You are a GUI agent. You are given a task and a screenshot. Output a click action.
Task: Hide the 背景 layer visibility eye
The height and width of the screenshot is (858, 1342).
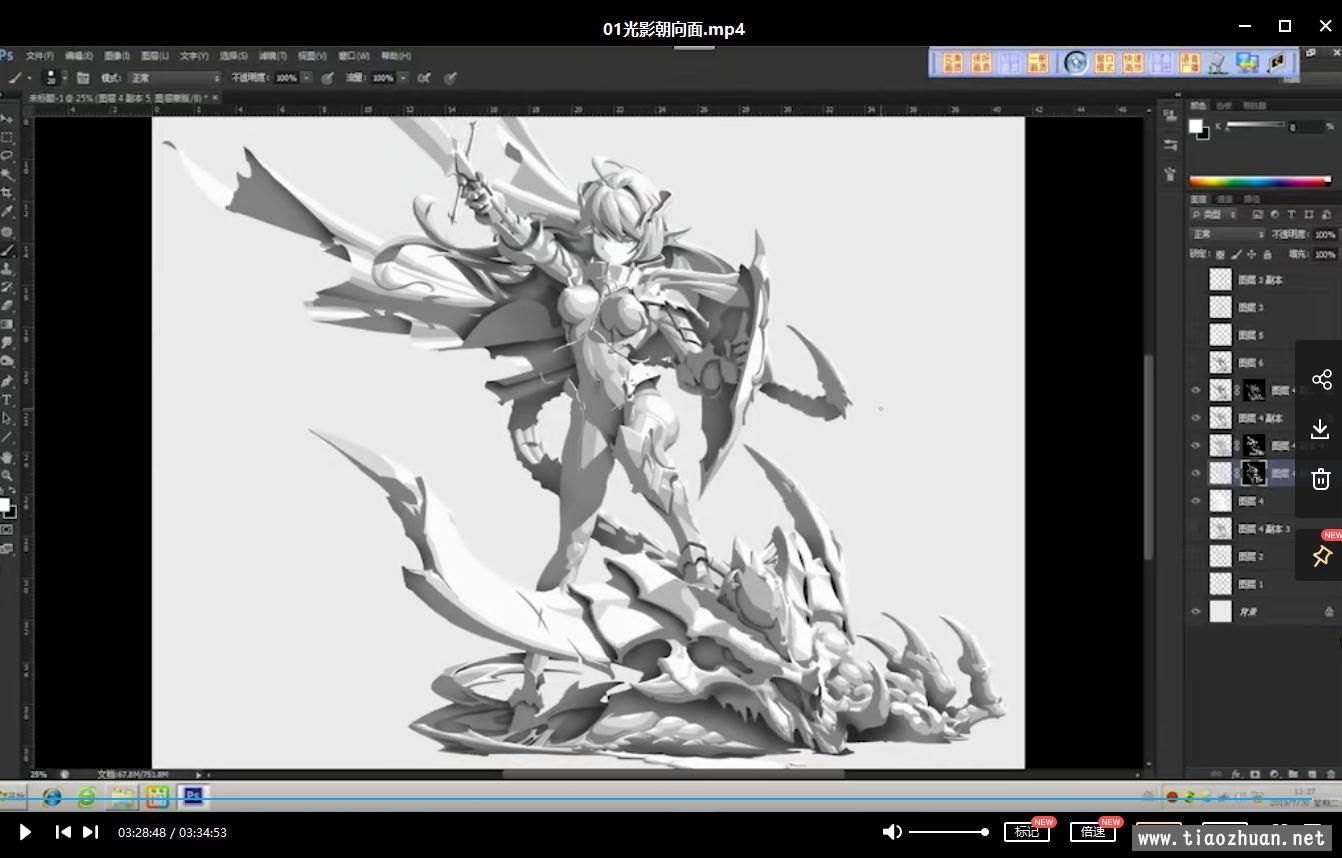(1196, 612)
